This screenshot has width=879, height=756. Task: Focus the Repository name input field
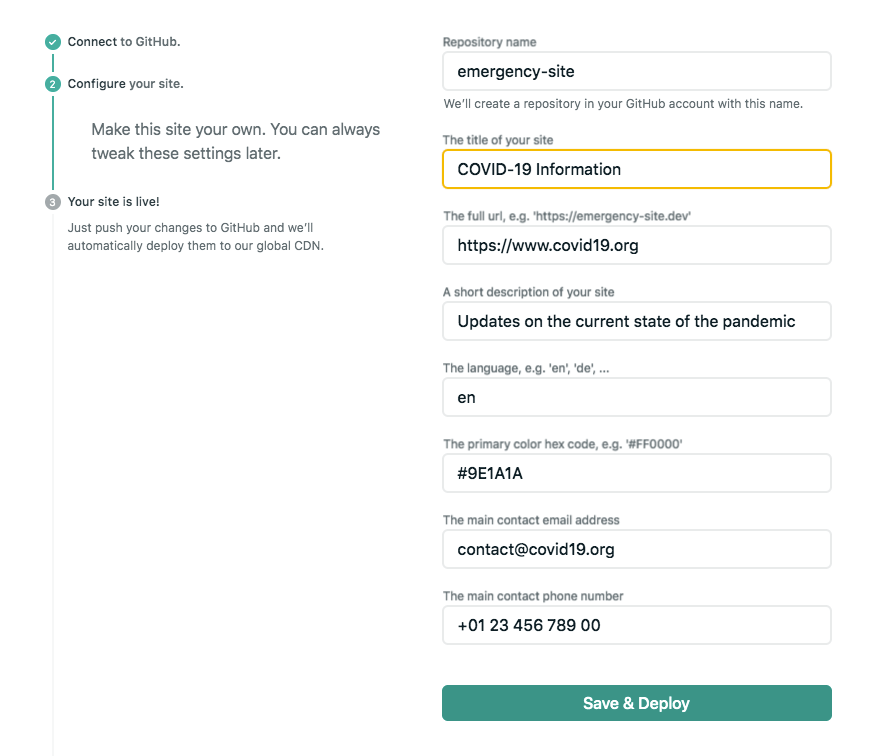point(636,72)
